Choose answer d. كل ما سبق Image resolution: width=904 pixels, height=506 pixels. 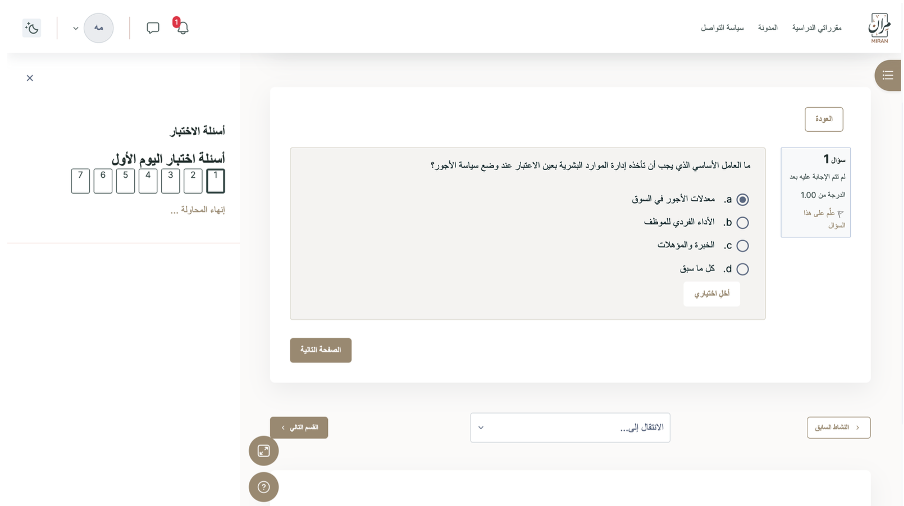[743, 269]
